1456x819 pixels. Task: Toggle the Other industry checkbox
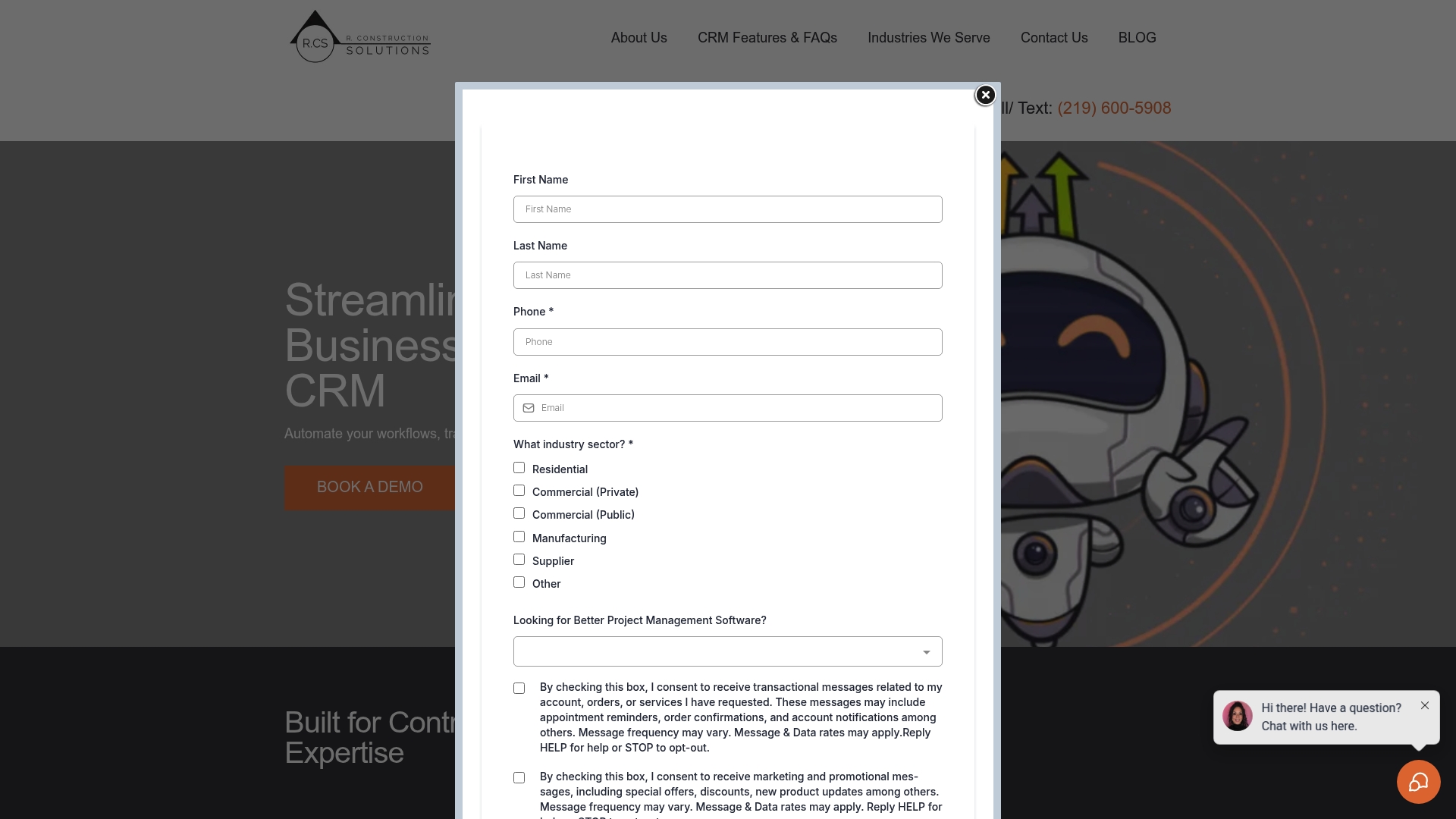519,582
